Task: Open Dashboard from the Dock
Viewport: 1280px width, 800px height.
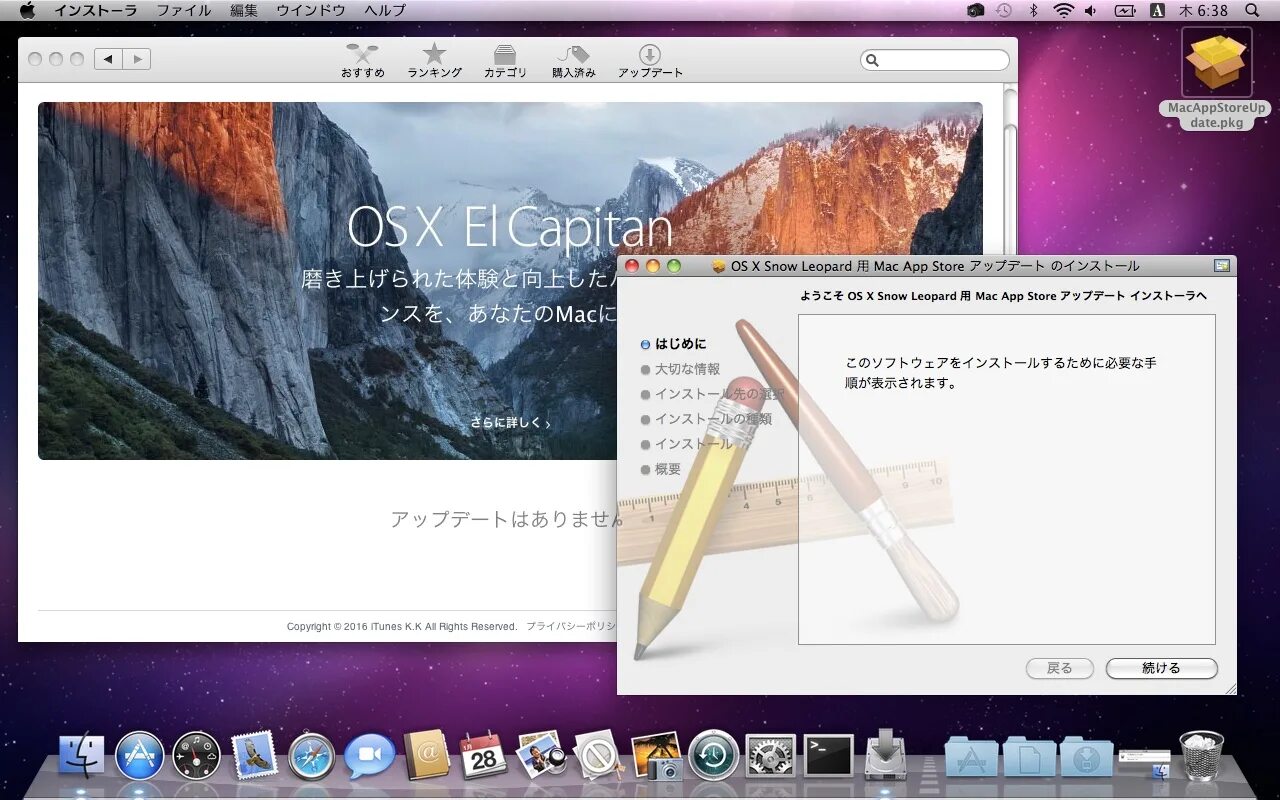Action: pyautogui.click(x=196, y=756)
